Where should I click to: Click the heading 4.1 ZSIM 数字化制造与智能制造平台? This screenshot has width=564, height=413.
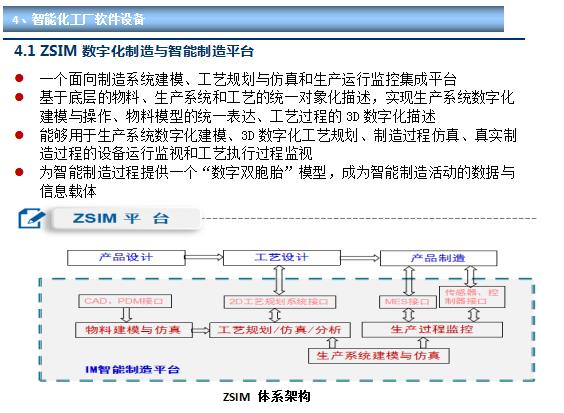(134, 51)
